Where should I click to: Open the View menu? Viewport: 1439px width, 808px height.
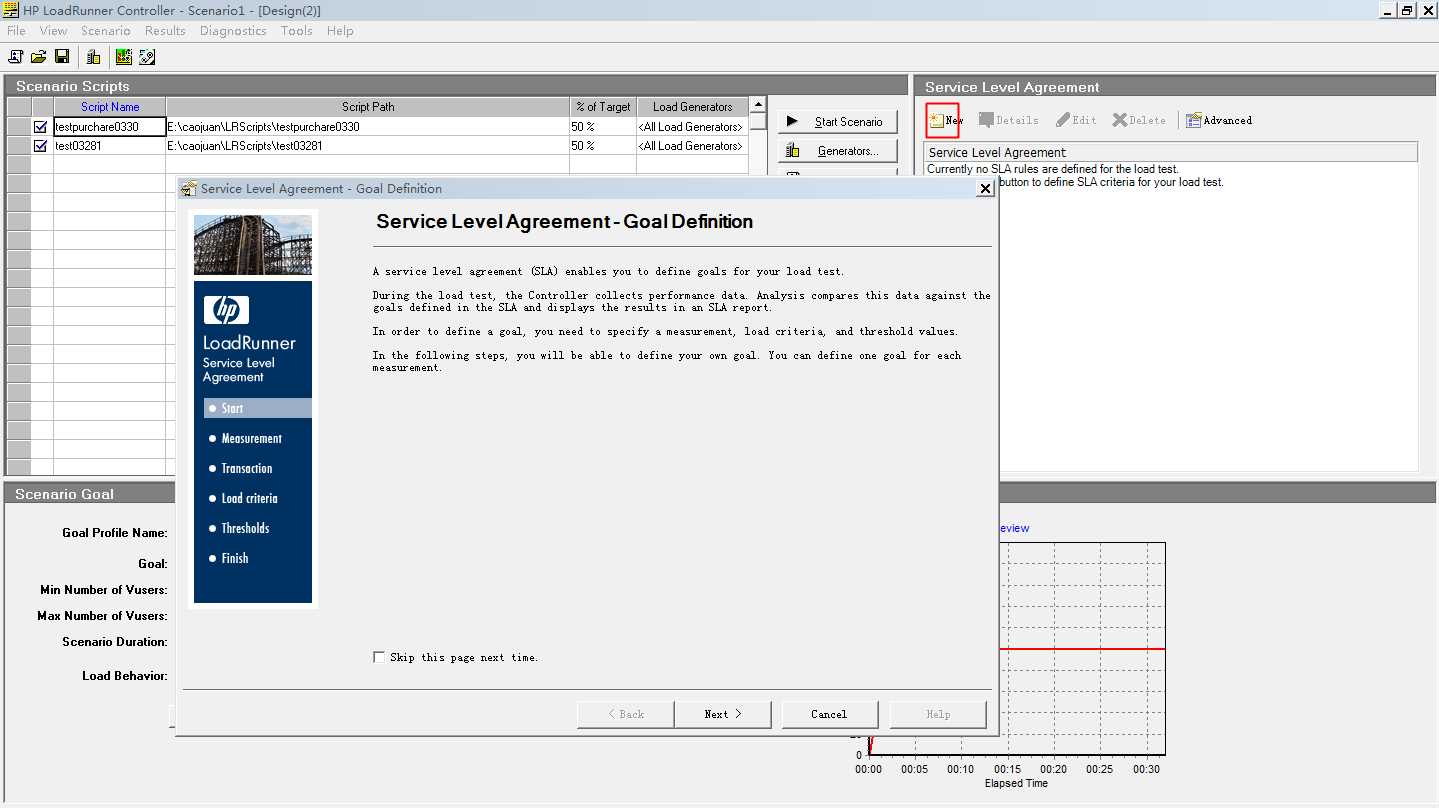54,31
